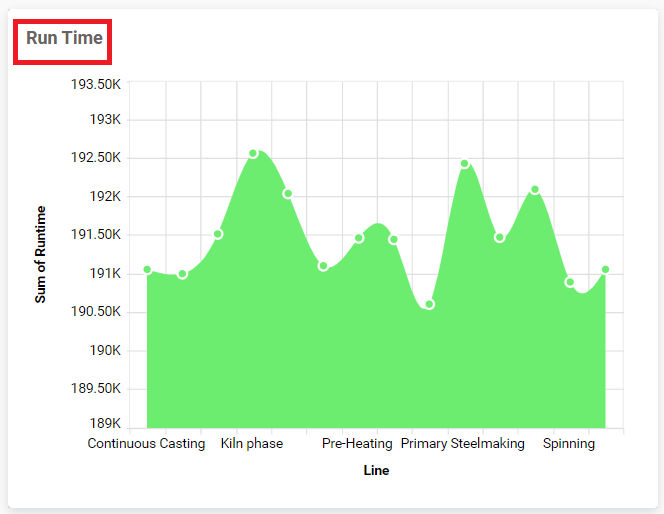Screen dimensions: 664x514
Task: Select the Kiln phase axis label
Action: (x=251, y=443)
